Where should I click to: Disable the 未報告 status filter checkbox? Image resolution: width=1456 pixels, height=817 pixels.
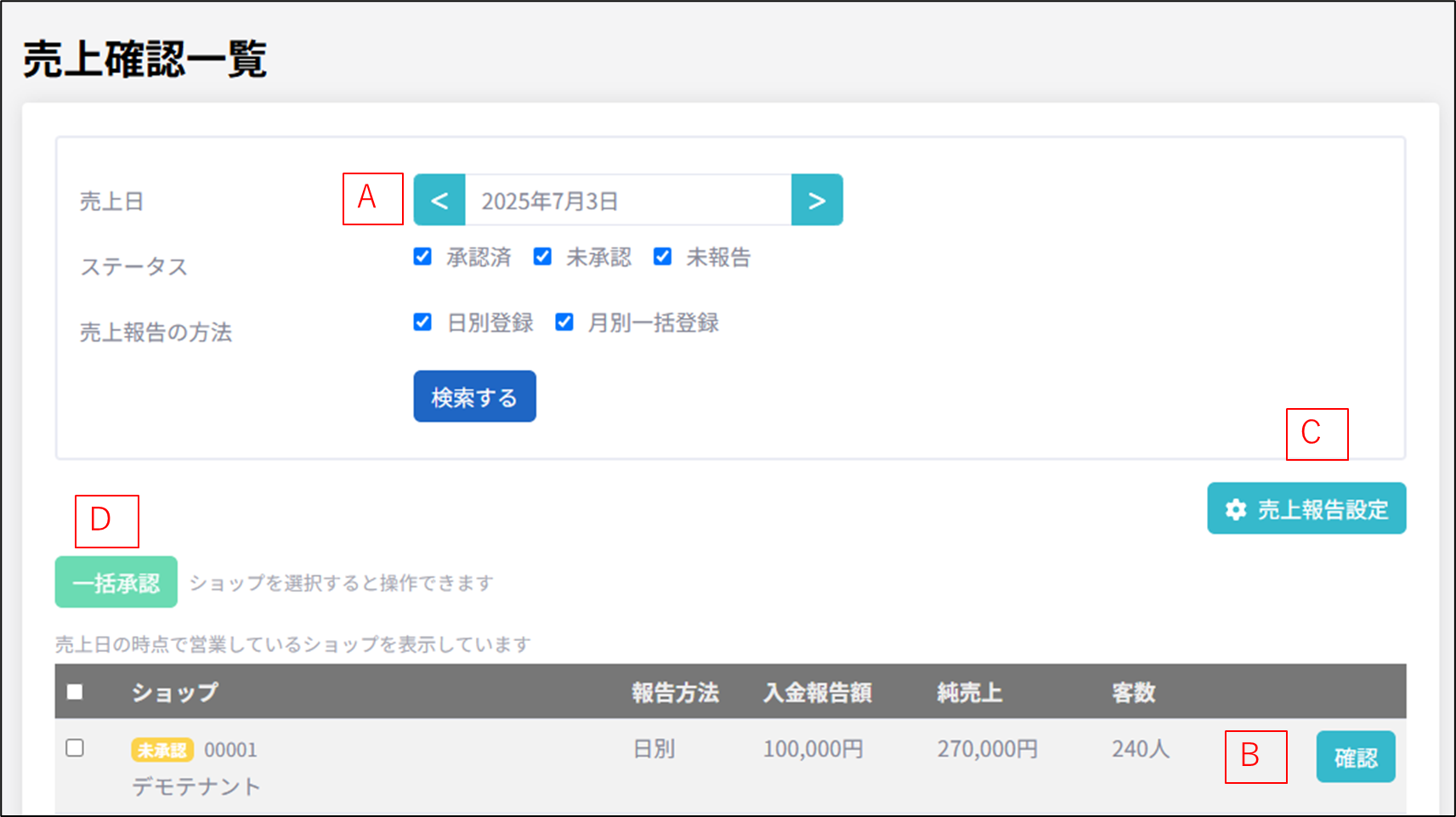pyautogui.click(x=662, y=257)
